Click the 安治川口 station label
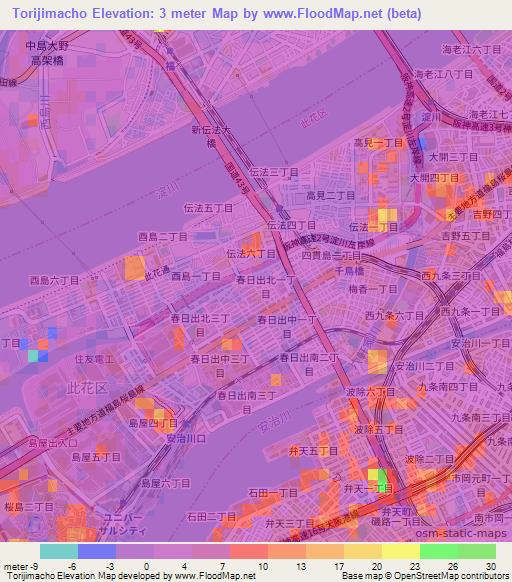Screen dimensions: 512x582 (186, 439)
